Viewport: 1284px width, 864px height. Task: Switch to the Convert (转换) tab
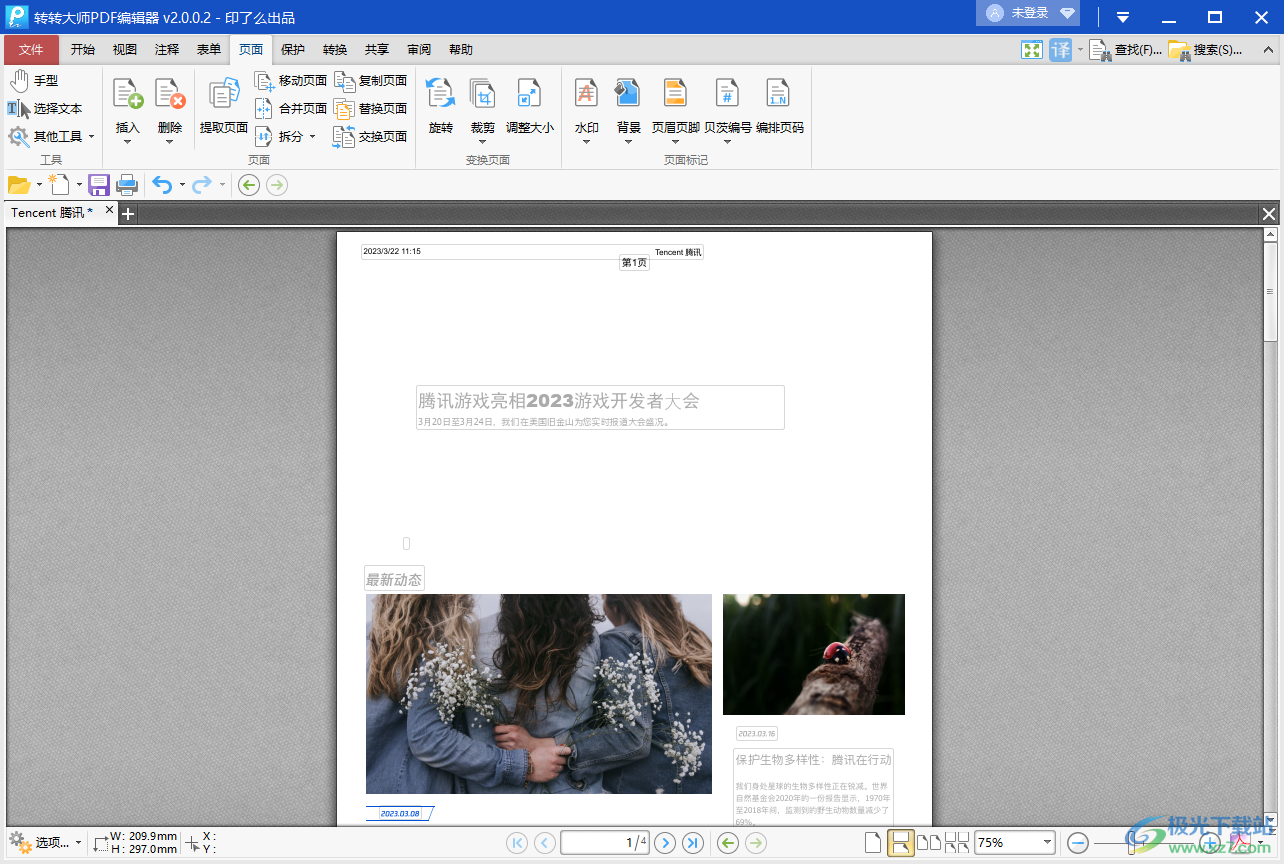(335, 49)
